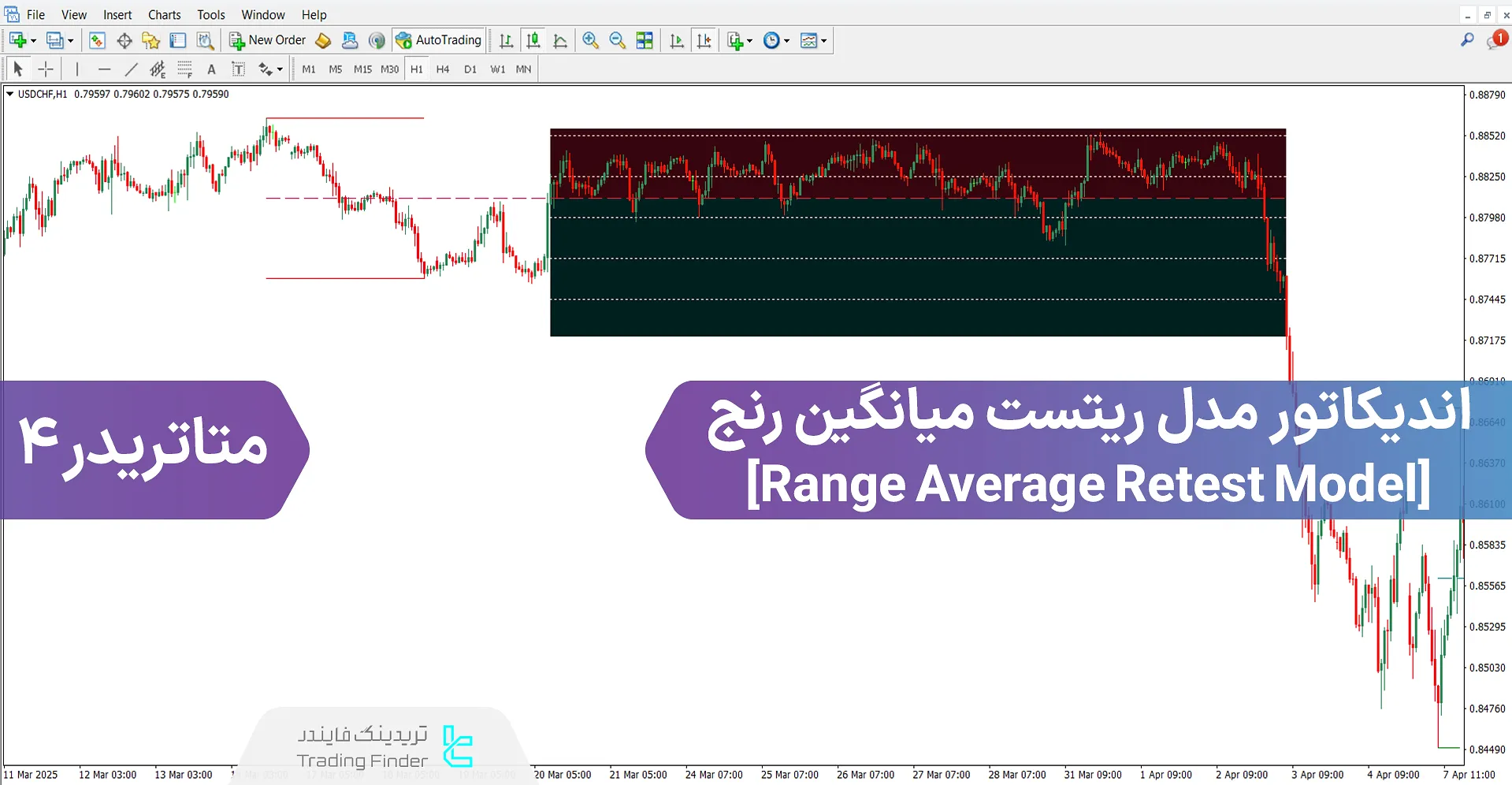Switch to the M15 timeframe
1512x785 pixels.
[362, 69]
